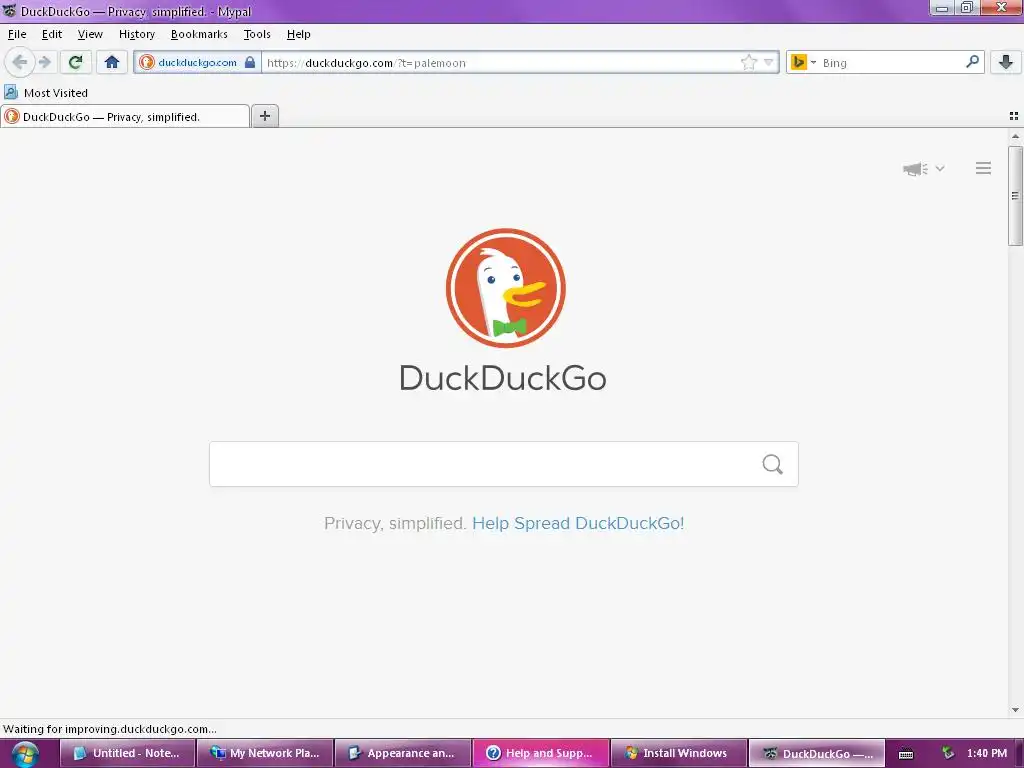The width and height of the screenshot is (1024, 768).
Task: Click the scrollbar down arrow
Action: [x=1015, y=710]
